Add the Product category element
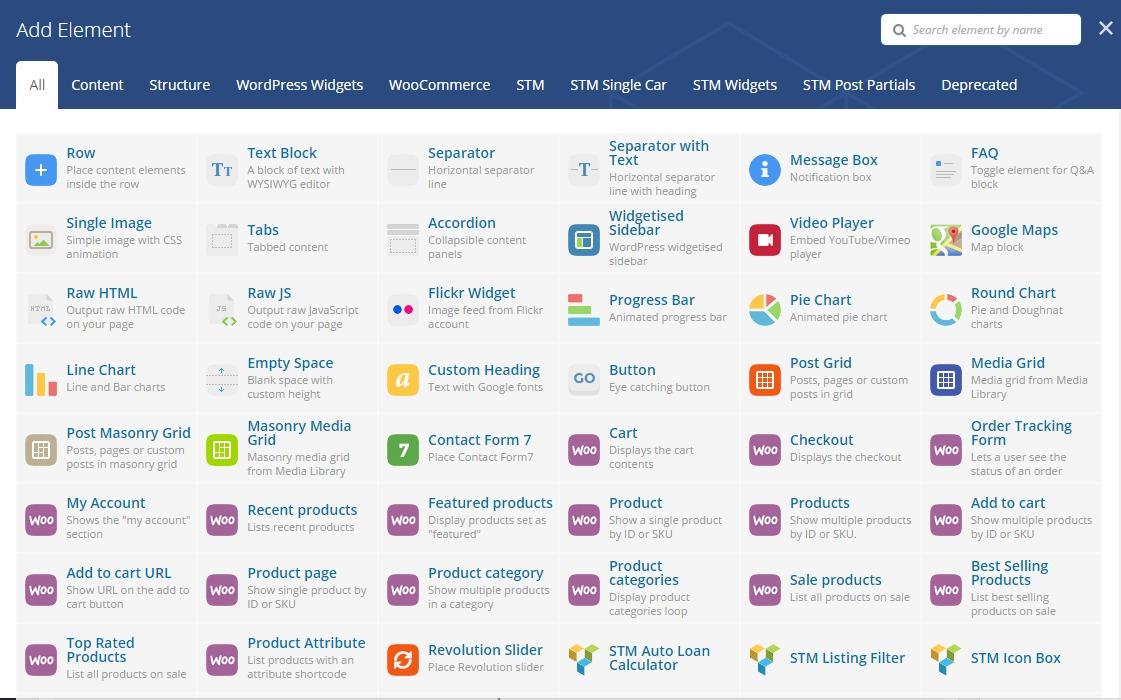The width and height of the screenshot is (1121, 700). 468,588
